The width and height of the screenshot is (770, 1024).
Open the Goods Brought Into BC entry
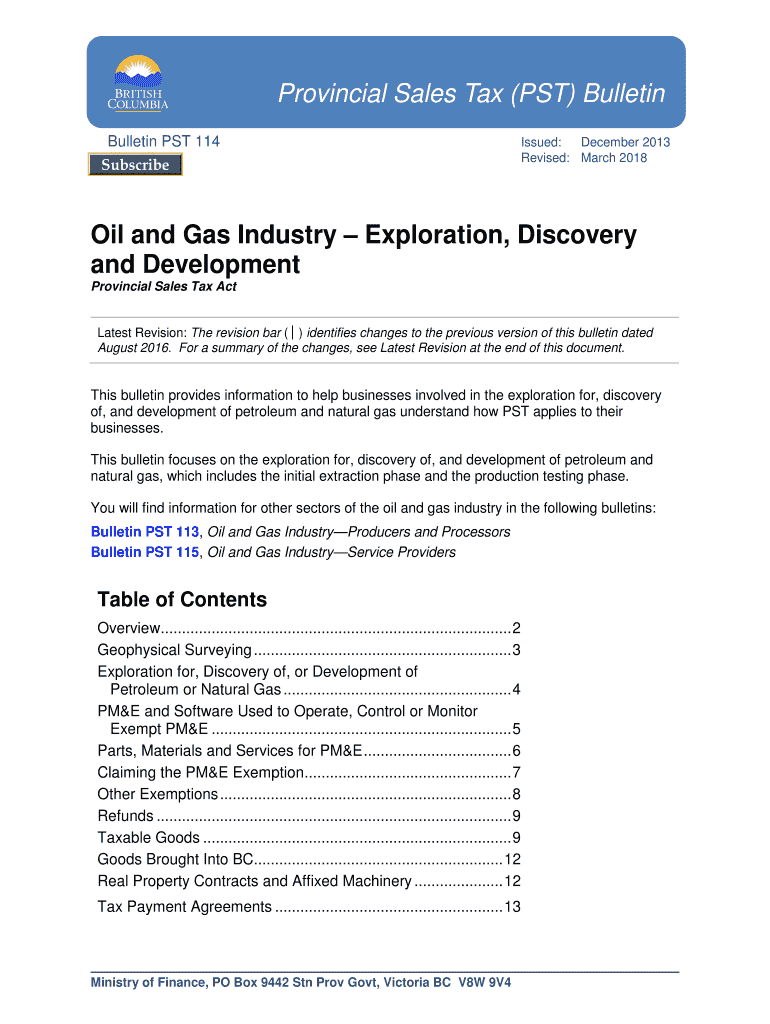(174, 860)
